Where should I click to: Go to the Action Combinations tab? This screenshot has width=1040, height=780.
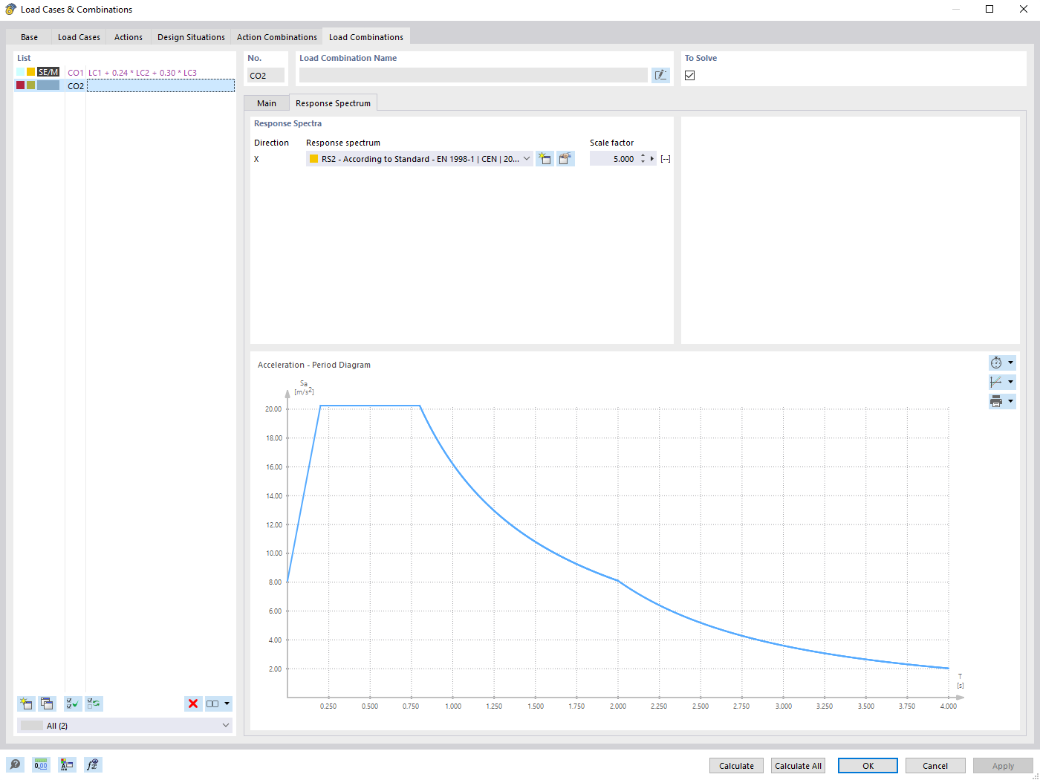pyautogui.click(x=277, y=37)
